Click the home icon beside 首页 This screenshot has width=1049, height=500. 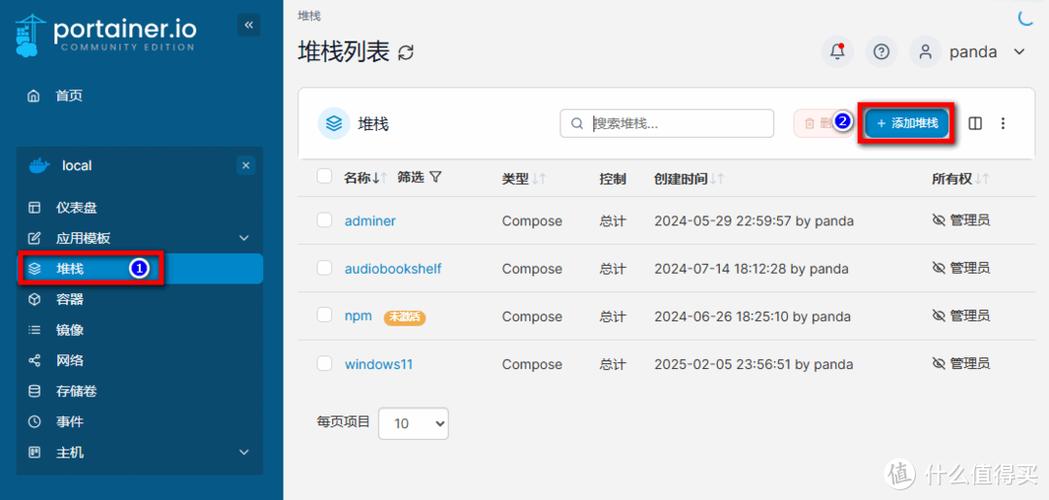click(33, 96)
